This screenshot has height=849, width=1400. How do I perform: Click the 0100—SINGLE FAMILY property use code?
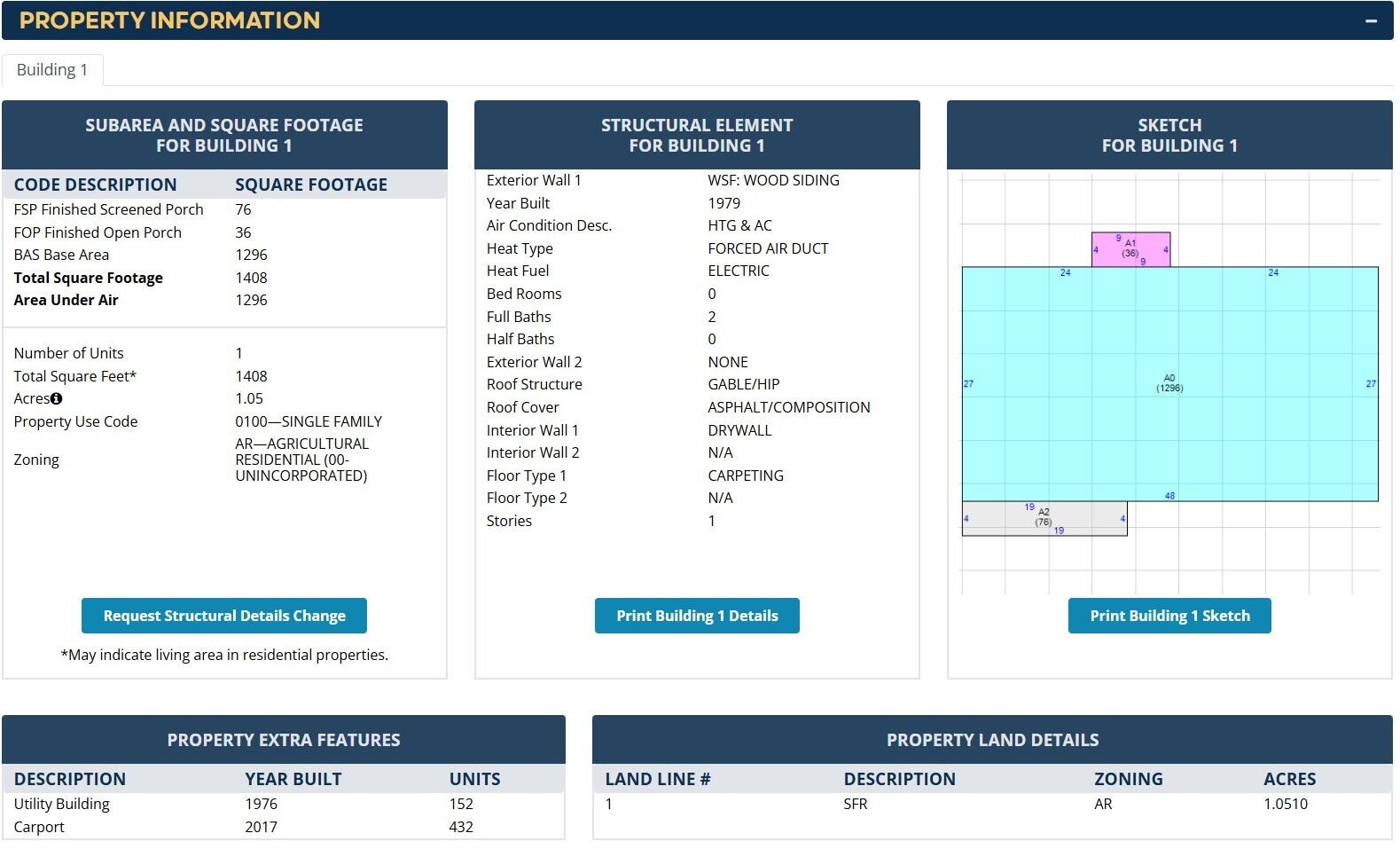[308, 421]
